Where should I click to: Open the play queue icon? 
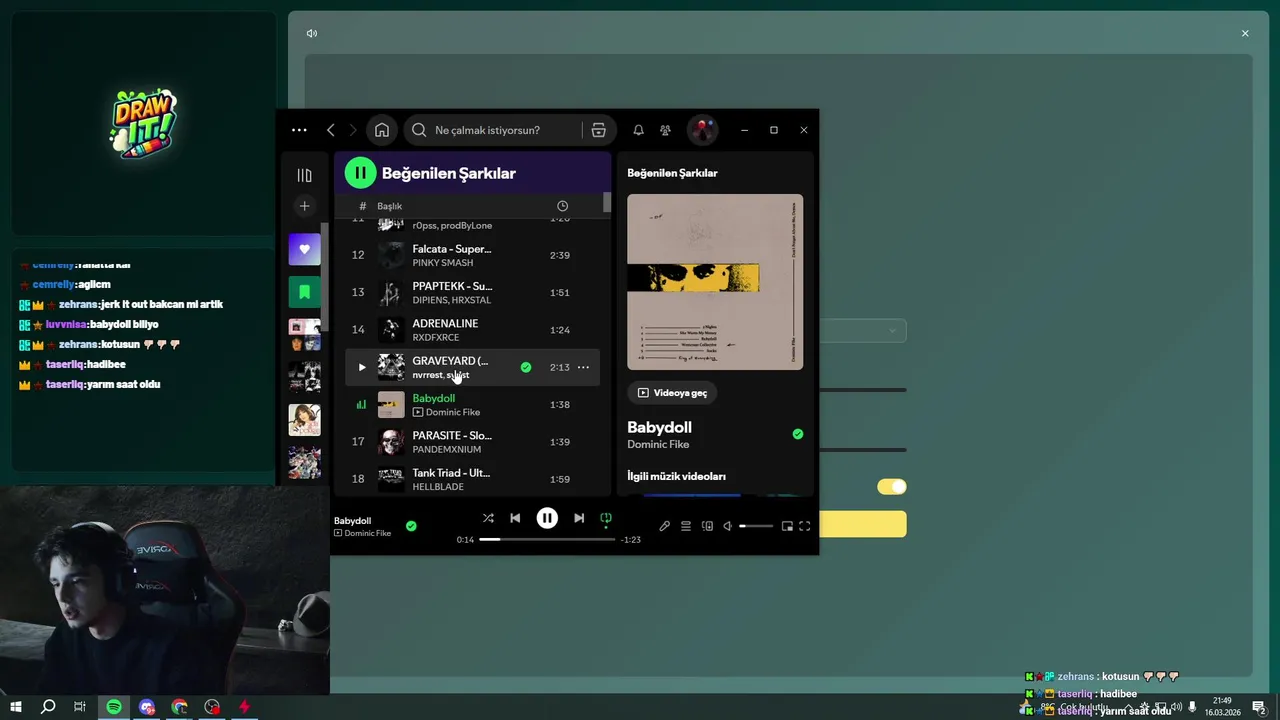[686, 526]
